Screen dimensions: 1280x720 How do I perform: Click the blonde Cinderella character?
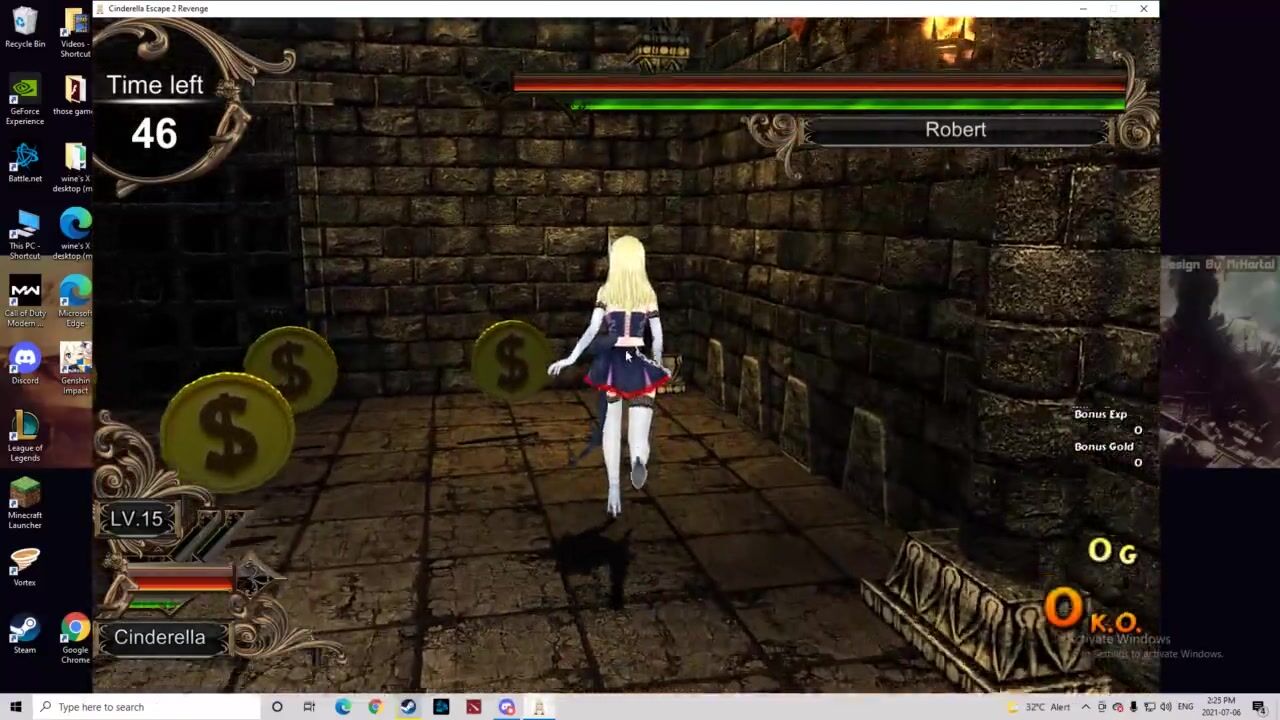click(624, 375)
